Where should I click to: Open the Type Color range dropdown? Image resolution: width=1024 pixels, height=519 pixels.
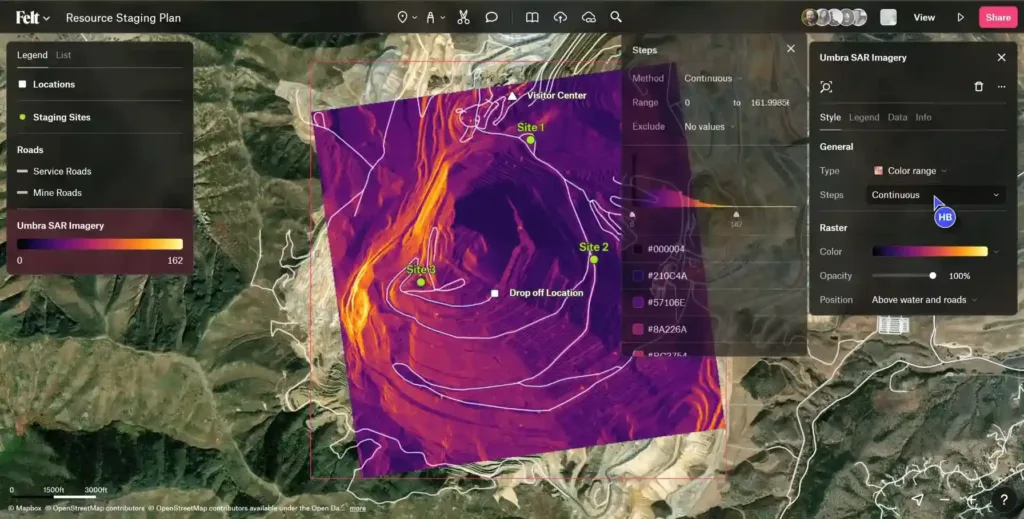pyautogui.click(x=910, y=170)
